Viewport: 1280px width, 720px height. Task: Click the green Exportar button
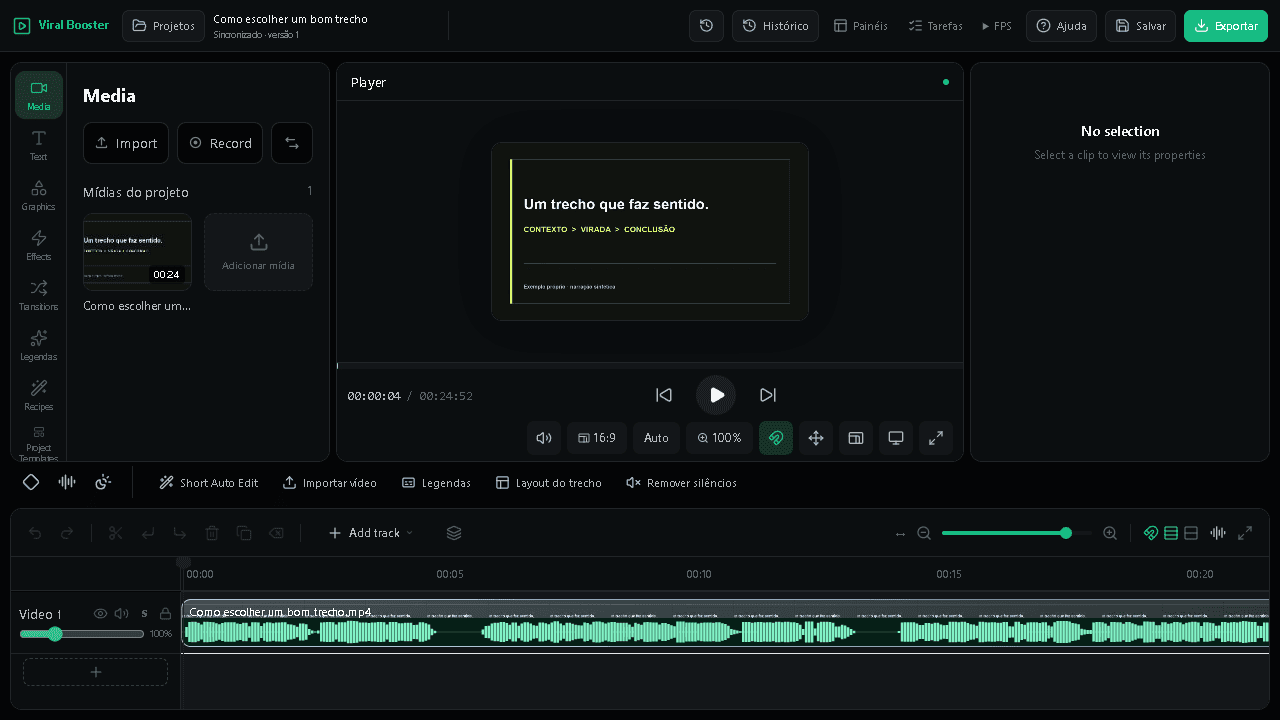point(1225,26)
